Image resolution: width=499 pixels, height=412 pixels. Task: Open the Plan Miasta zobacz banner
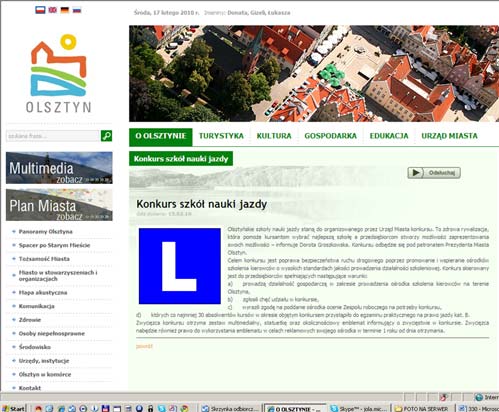(x=59, y=205)
